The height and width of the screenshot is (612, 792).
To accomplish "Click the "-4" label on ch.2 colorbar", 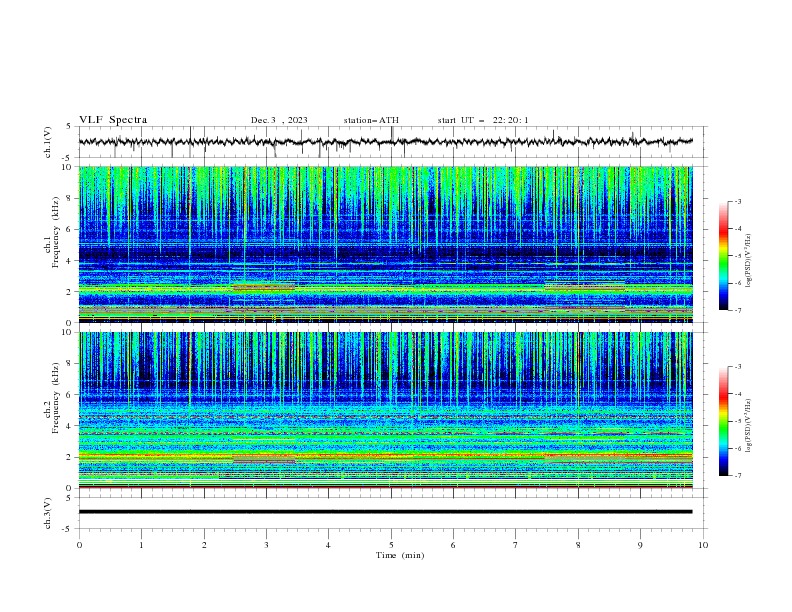I will (x=737, y=394).
